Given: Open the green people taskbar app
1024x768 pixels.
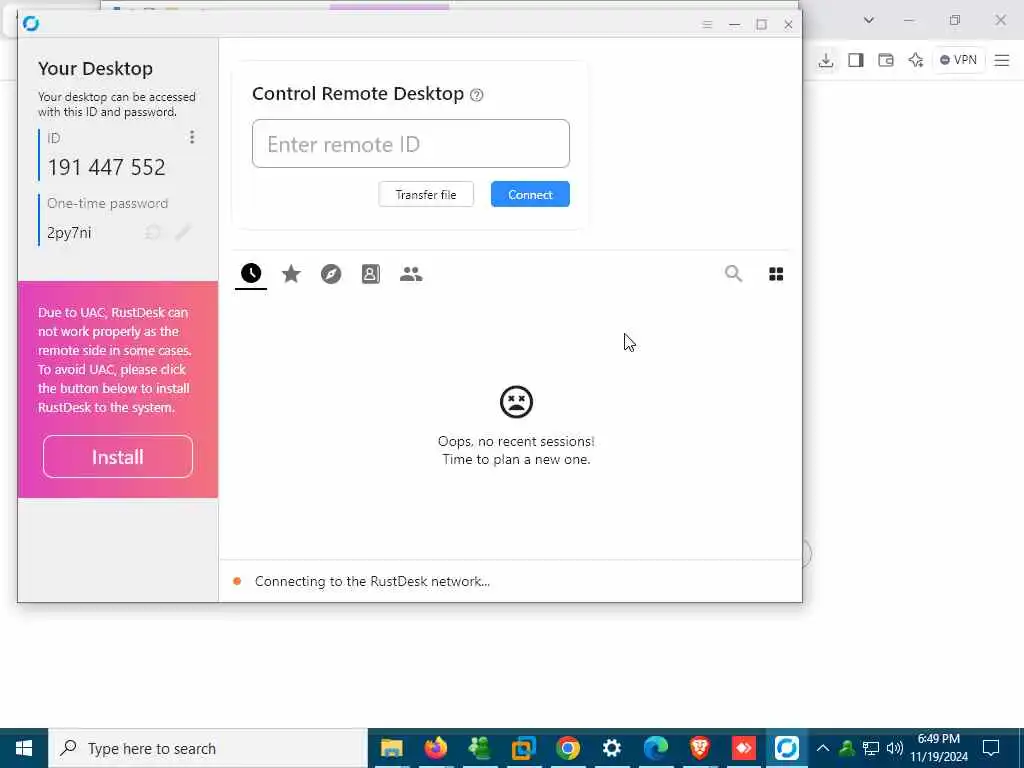Looking at the screenshot, I should coord(479,748).
